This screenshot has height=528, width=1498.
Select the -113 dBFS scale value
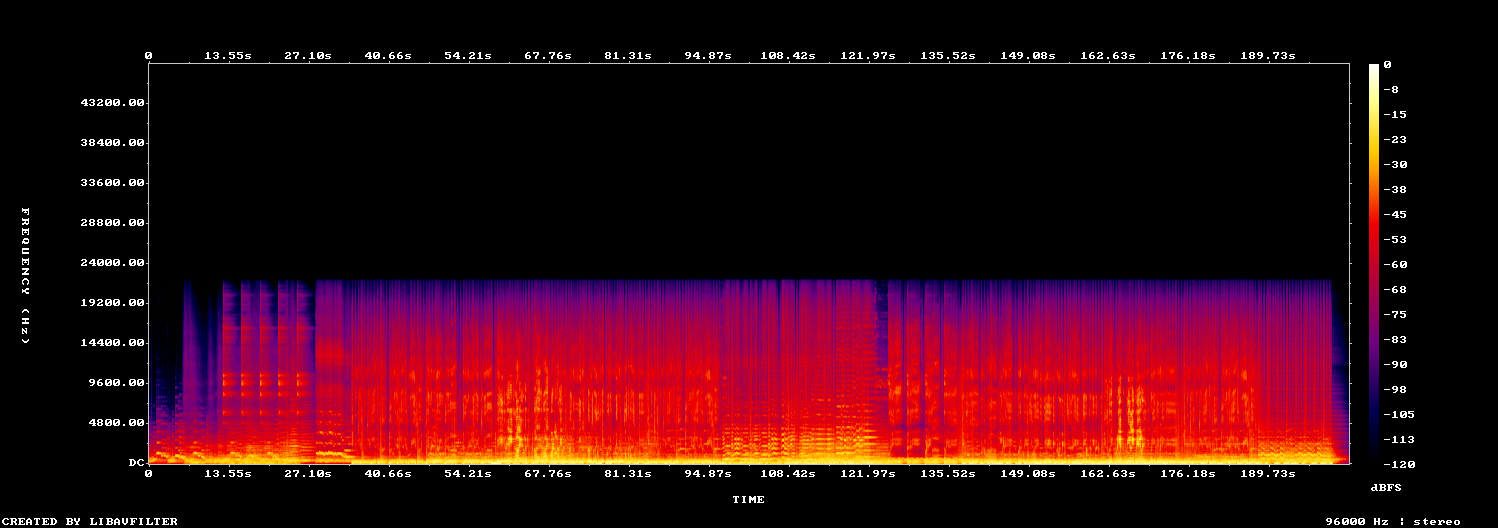pos(1400,440)
